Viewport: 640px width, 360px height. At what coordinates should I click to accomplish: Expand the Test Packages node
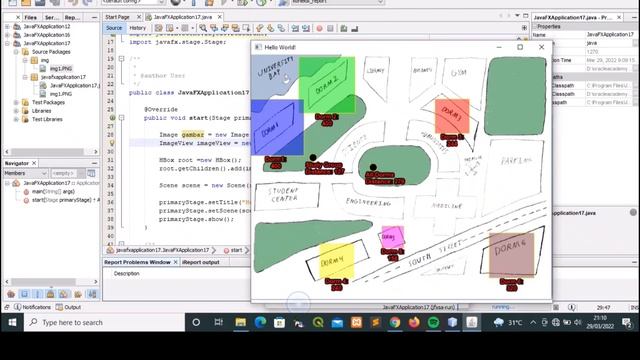point(16,102)
